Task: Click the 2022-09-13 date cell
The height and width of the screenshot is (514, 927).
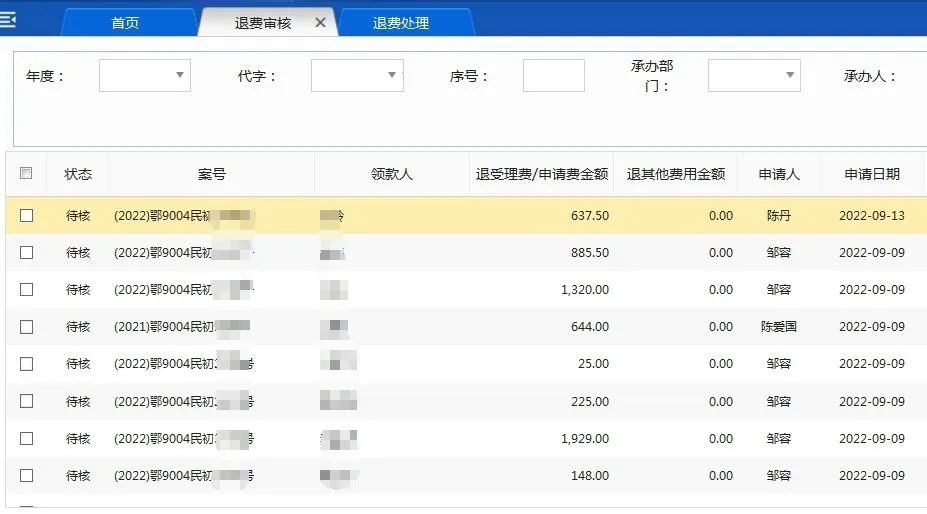Action: tap(871, 216)
